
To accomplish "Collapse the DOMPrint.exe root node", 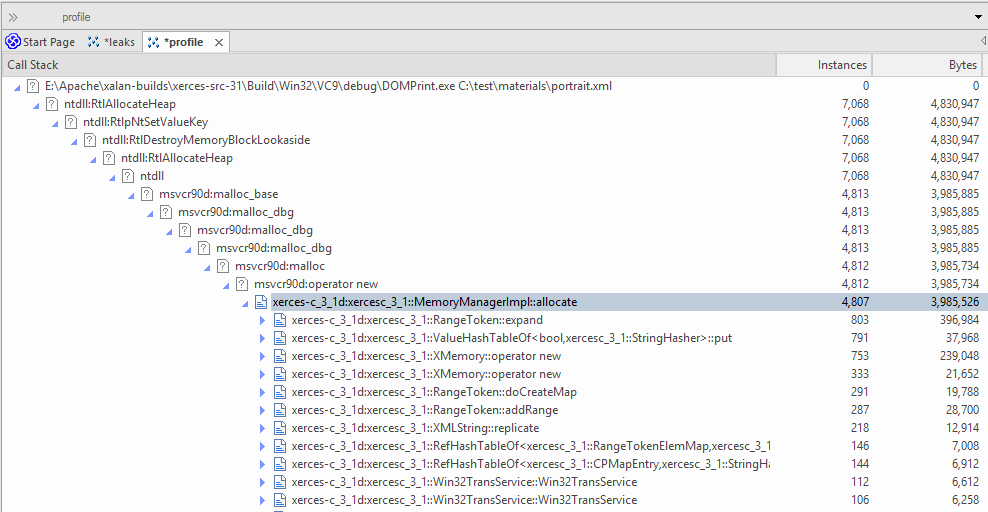I will pos(17,86).
